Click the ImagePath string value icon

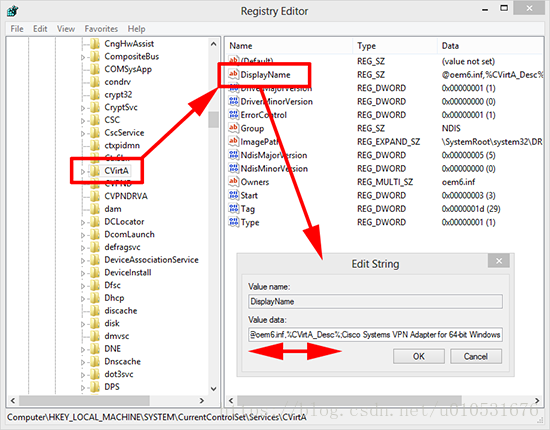(233, 141)
